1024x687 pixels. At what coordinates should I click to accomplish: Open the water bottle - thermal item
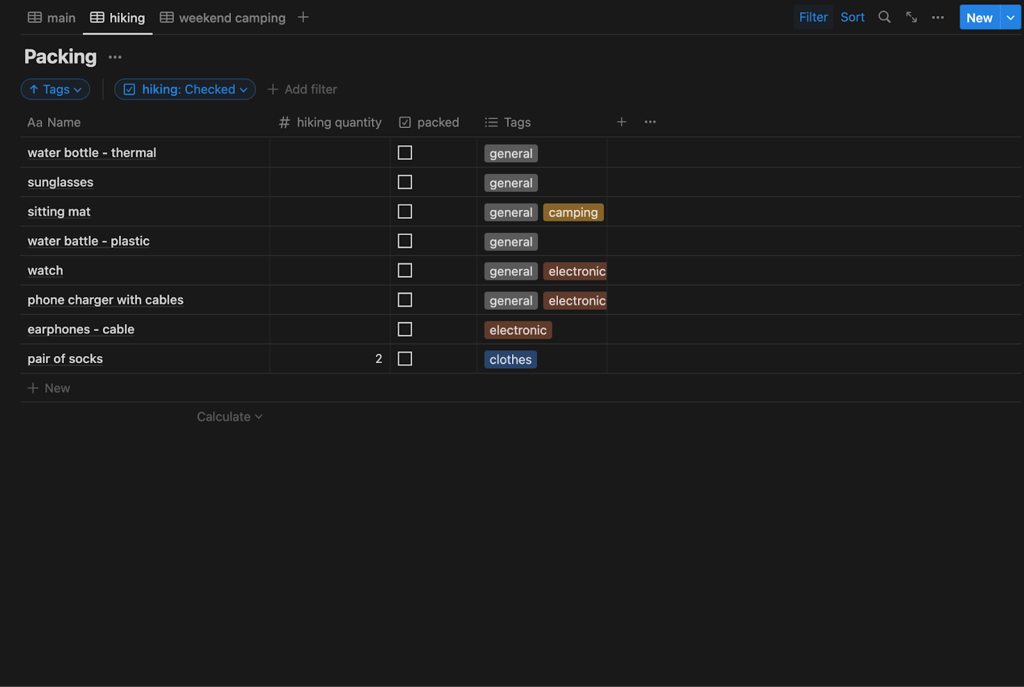pos(92,153)
